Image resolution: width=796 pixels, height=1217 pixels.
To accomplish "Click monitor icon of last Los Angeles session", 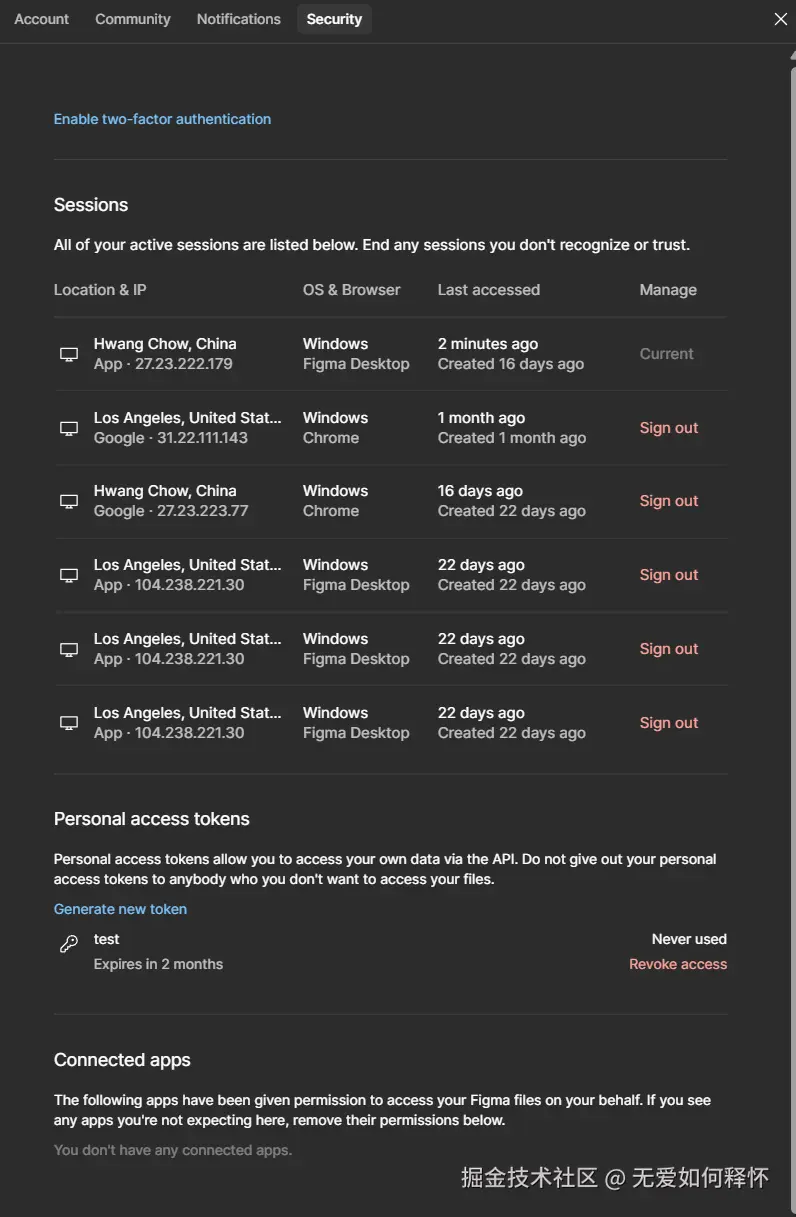I will point(69,723).
